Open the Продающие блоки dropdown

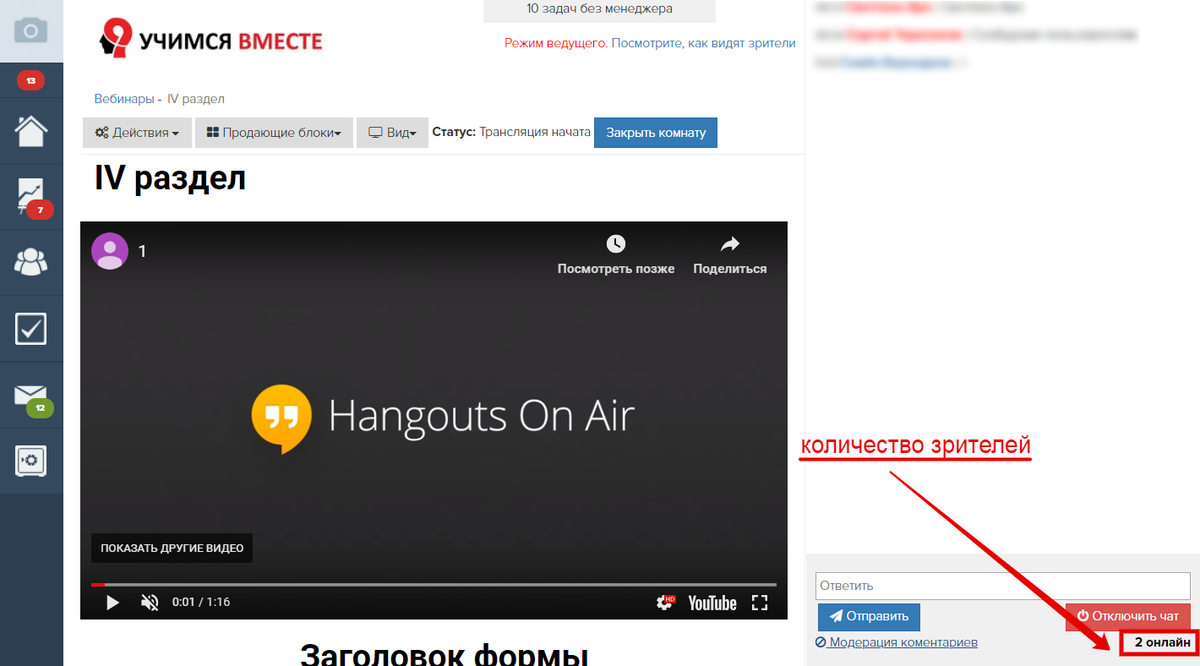click(x=274, y=132)
